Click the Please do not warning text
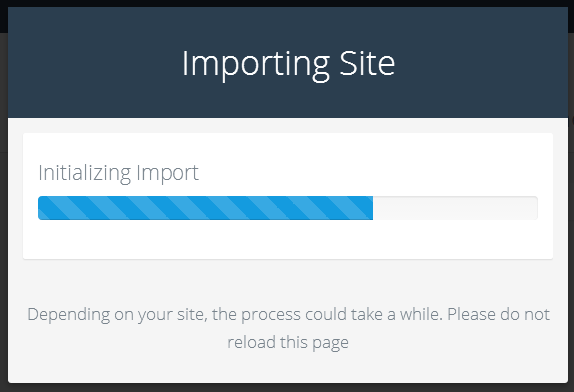Image resolution: width=574 pixels, height=392 pixels. click(x=498, y=314)
